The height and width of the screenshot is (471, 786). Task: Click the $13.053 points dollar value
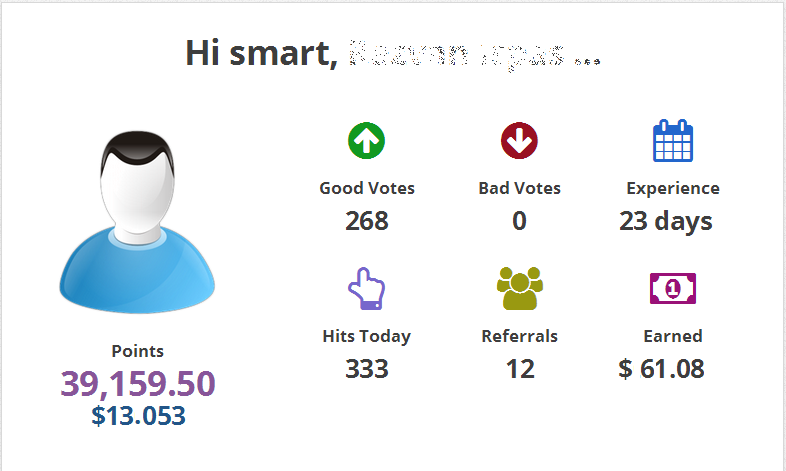(x=138, y=415)
